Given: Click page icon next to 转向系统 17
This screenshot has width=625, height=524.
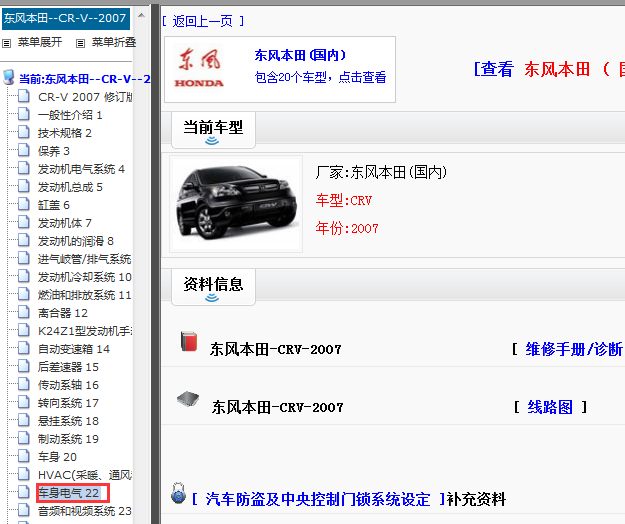Looking at the screenshot, I should pos(24,402).
